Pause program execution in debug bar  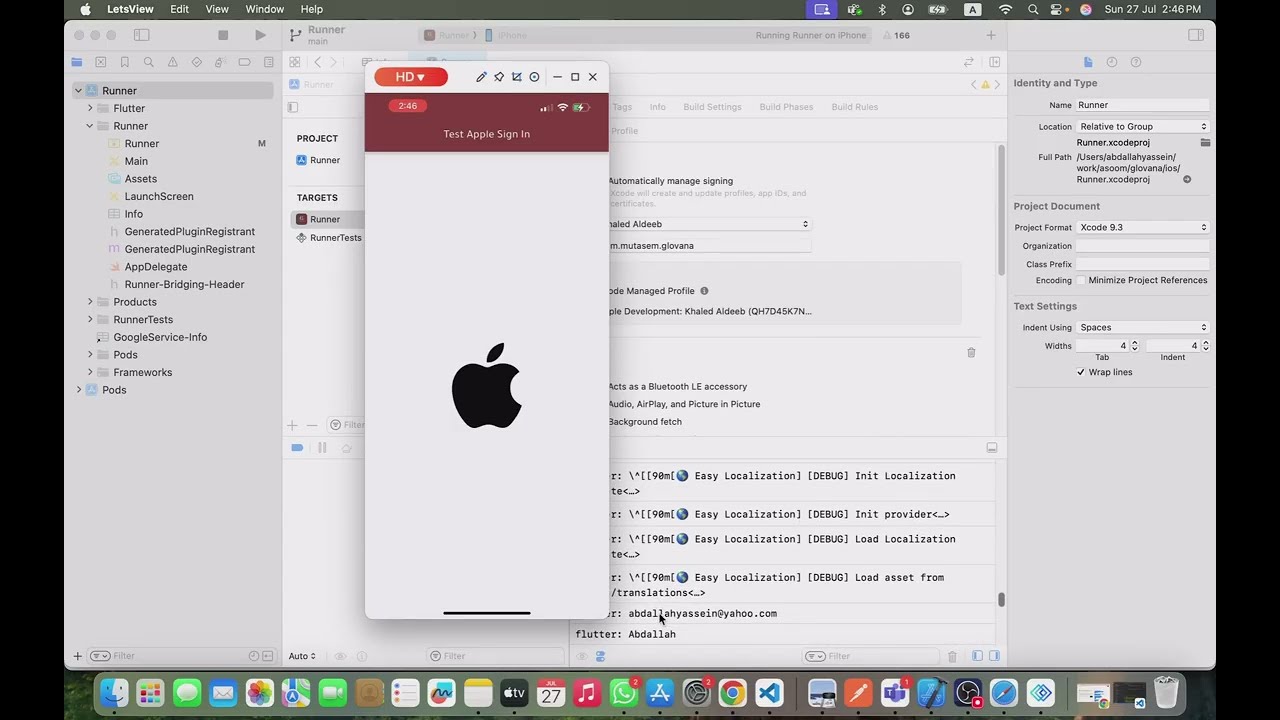tap(322, 448)
